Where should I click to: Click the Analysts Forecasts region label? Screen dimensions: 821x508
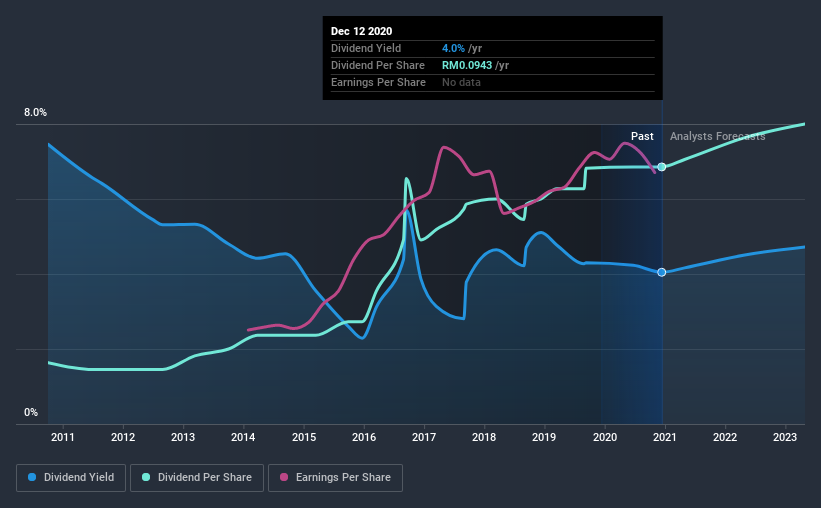click(717, 136)
